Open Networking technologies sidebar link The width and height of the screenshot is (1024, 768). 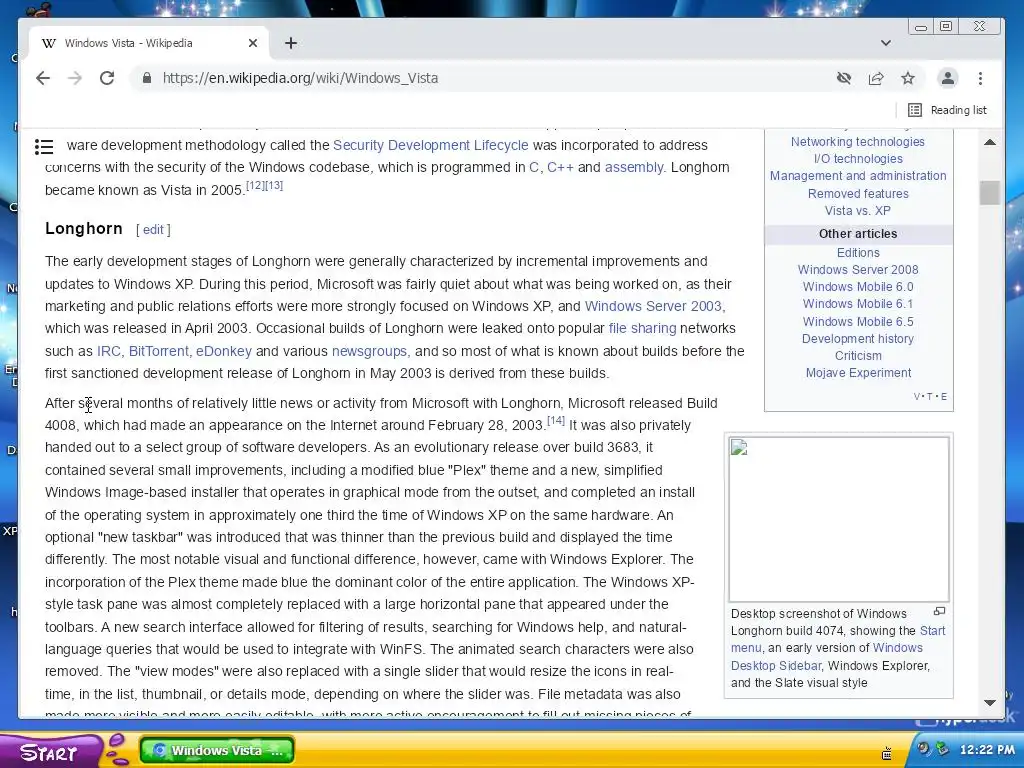tap(857, 142)
